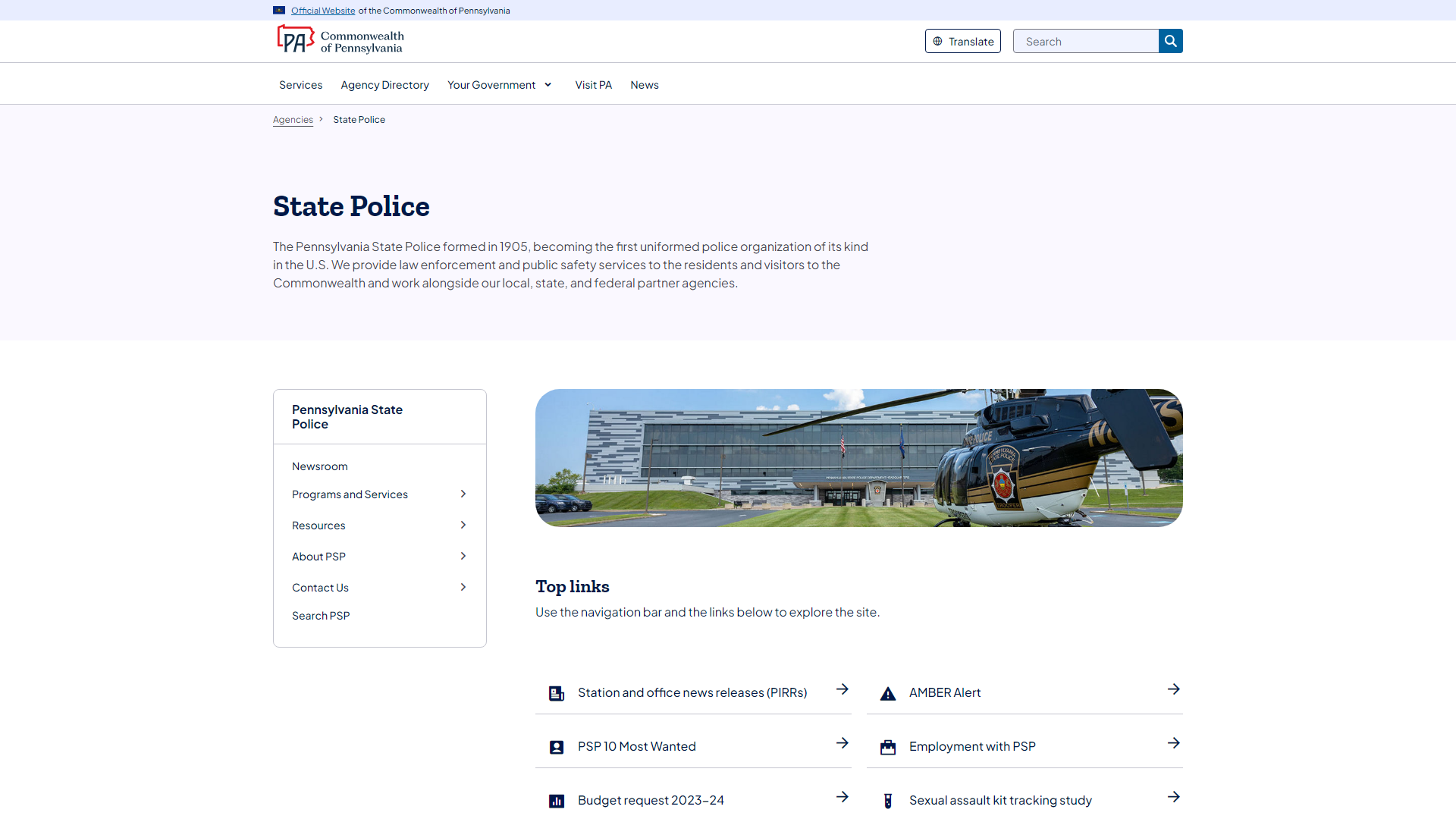Expand the Your Government dropdown chevron
The width and height of the screenshot is (1456, 819).
point(548,85)
